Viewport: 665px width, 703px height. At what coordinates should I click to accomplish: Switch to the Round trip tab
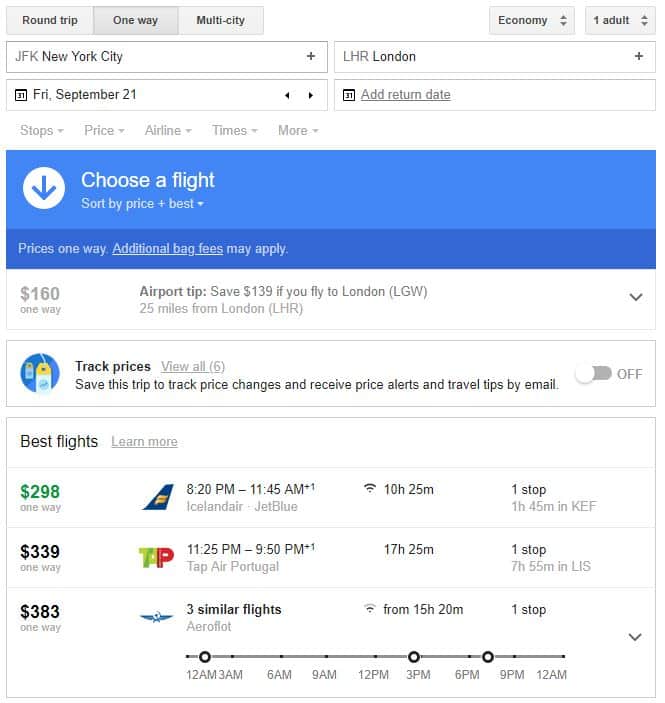(x=50, y=20)
